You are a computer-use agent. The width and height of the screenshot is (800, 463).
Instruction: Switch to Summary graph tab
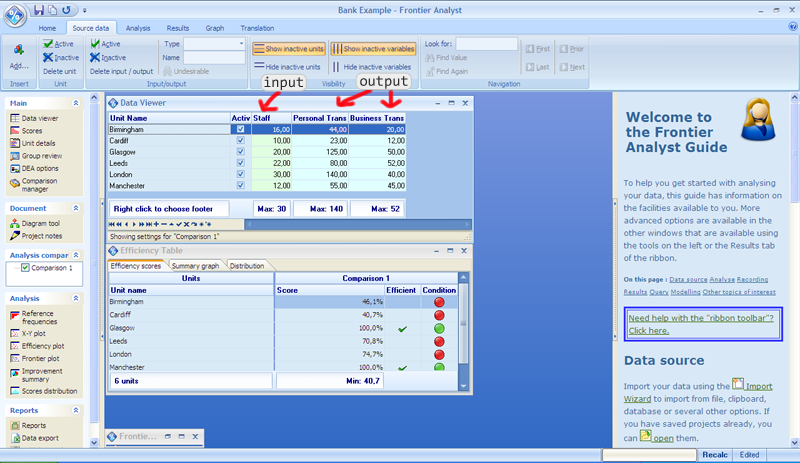coord(195,266)
